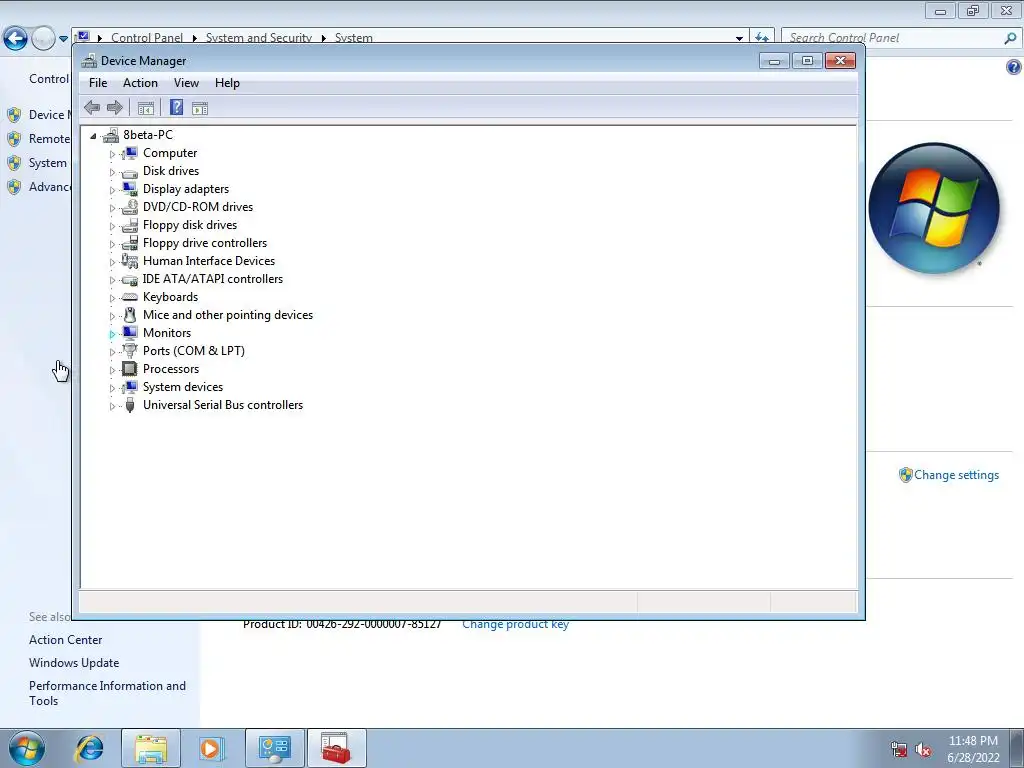Expand the DVD/CD-ROM drives node arrow
This screenshot has height=768, width=1024.
pyautogui.click(x=112, y=208)
